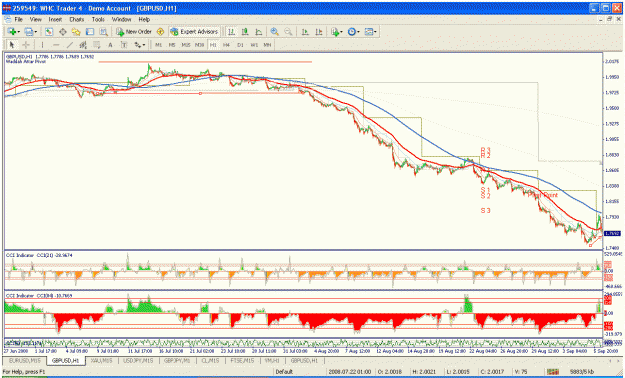Screen dimensions: 625x378
Task: Switch to the YM,H1 chart tab
Action: pyautogui.click(x=272, y=360)
